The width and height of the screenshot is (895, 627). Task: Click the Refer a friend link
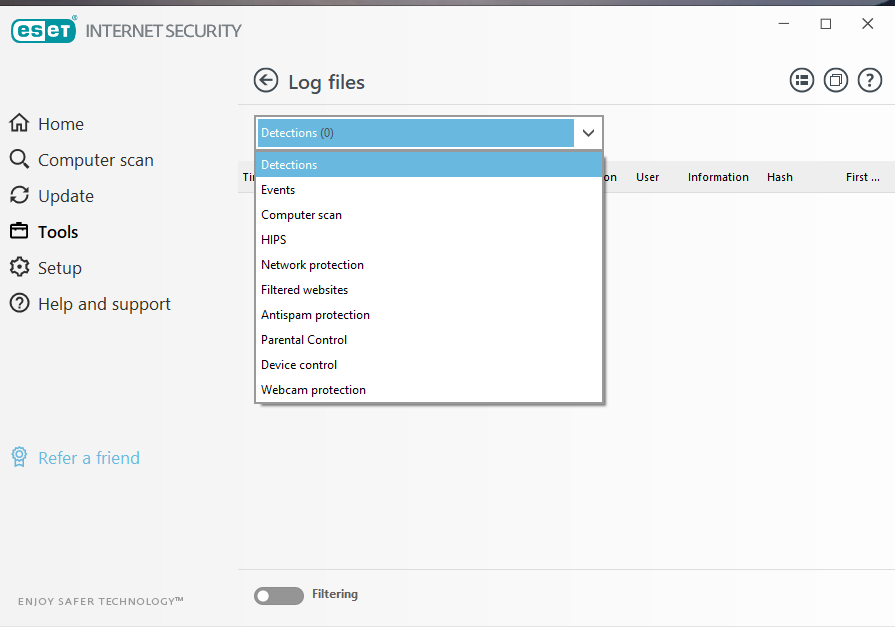point(75,457)
